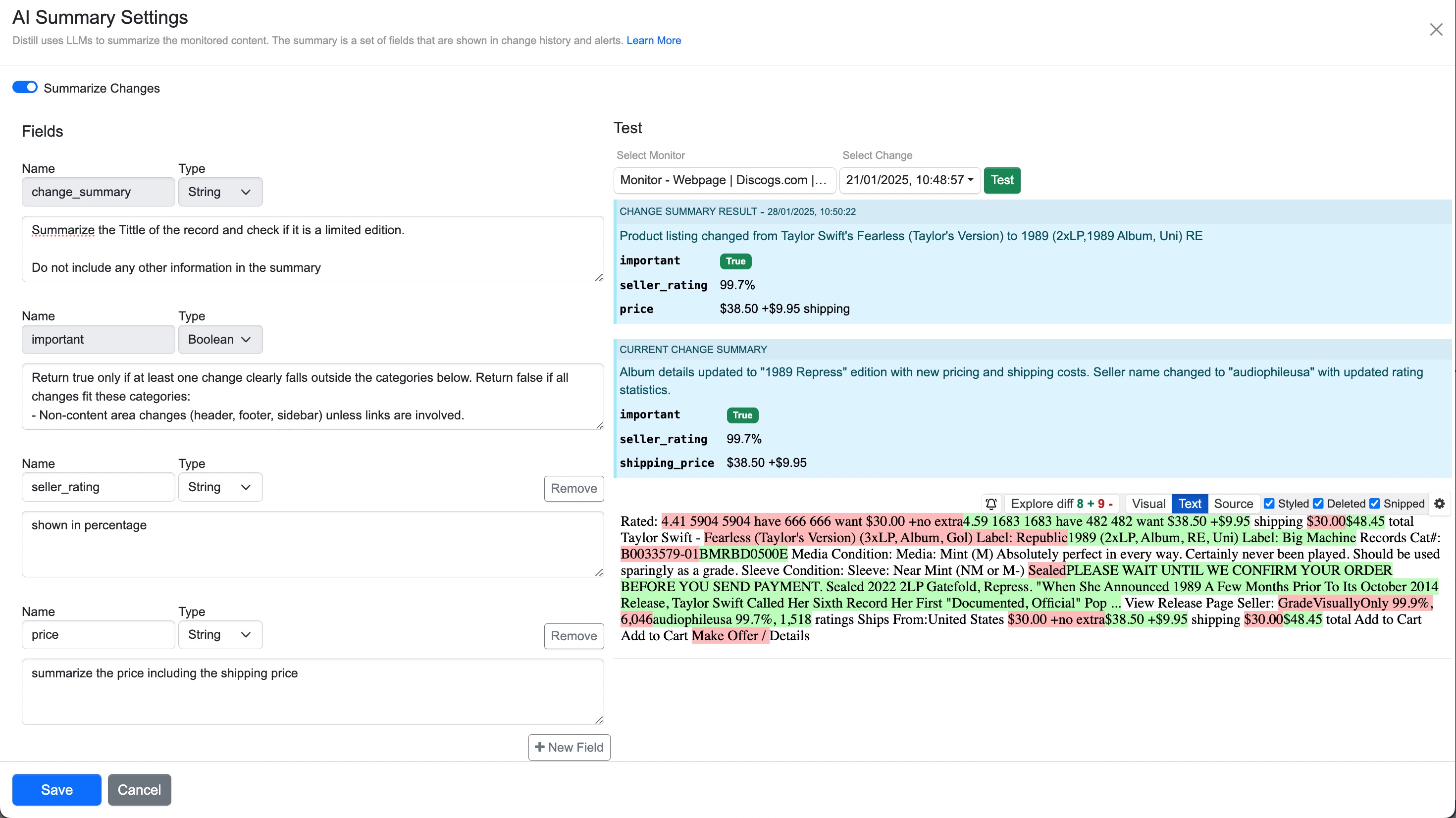This screenshot has height=818, width=1456.
Task: Close the AI Summary Settings dialog
Action: (x=1436, y=29)
